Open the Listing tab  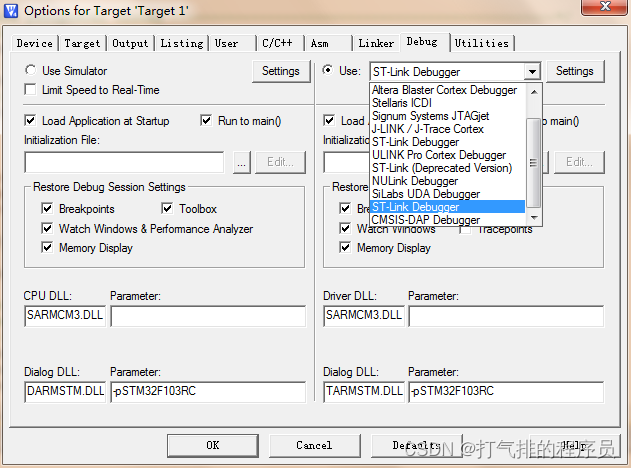182,43
